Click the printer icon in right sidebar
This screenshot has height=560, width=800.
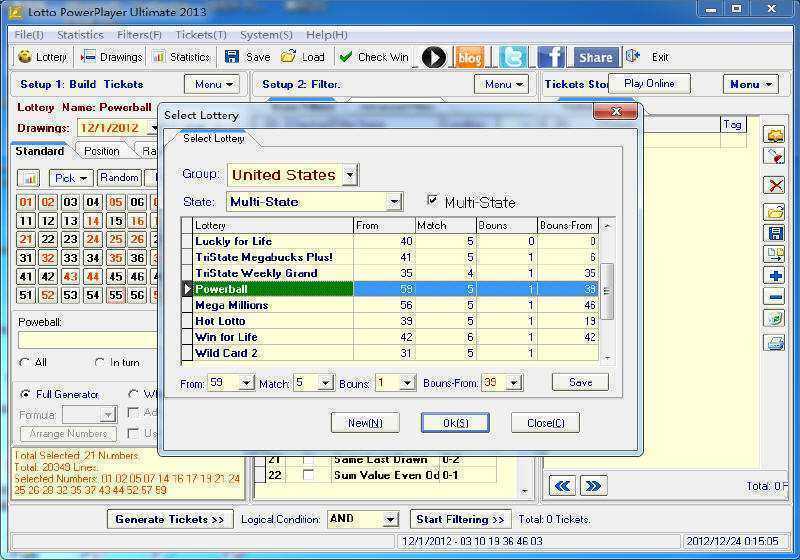coord(776,343)
